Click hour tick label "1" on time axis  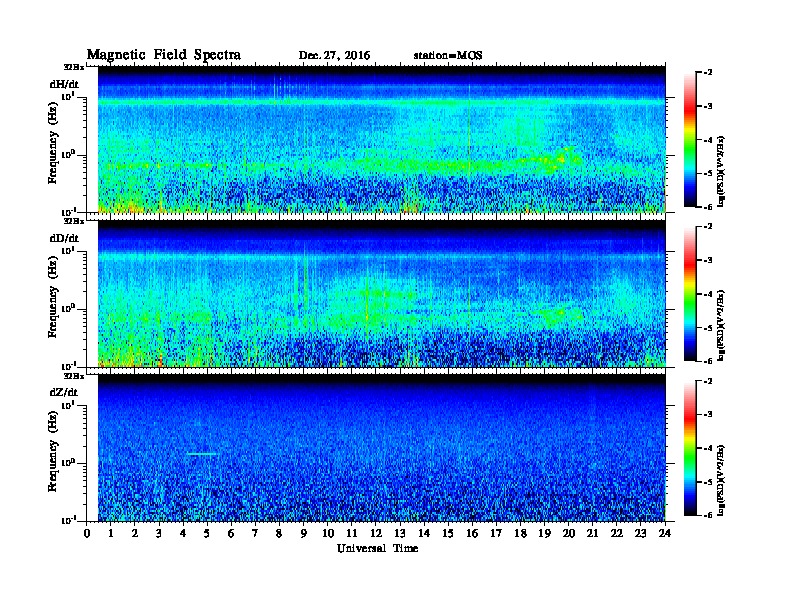tap(111, 533)
